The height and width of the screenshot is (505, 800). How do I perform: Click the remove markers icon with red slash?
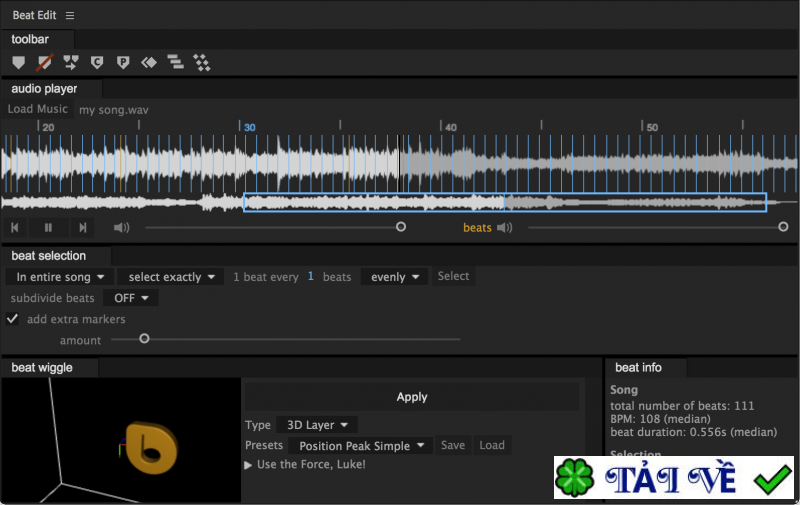pos(44,63)
